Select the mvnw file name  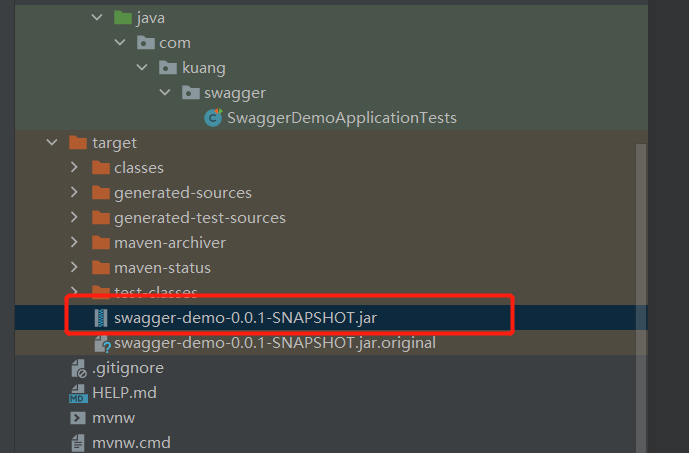pyautogui.click(x=113, y=418)
